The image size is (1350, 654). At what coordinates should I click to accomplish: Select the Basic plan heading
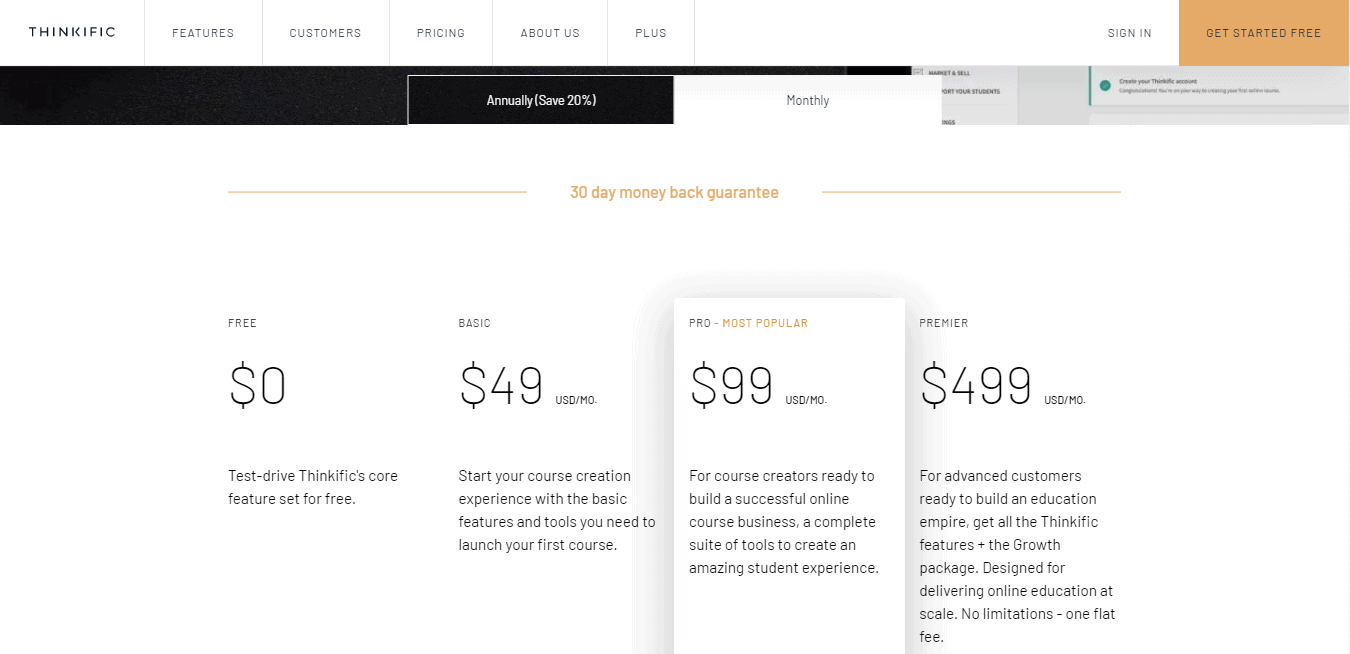[475, 323]
